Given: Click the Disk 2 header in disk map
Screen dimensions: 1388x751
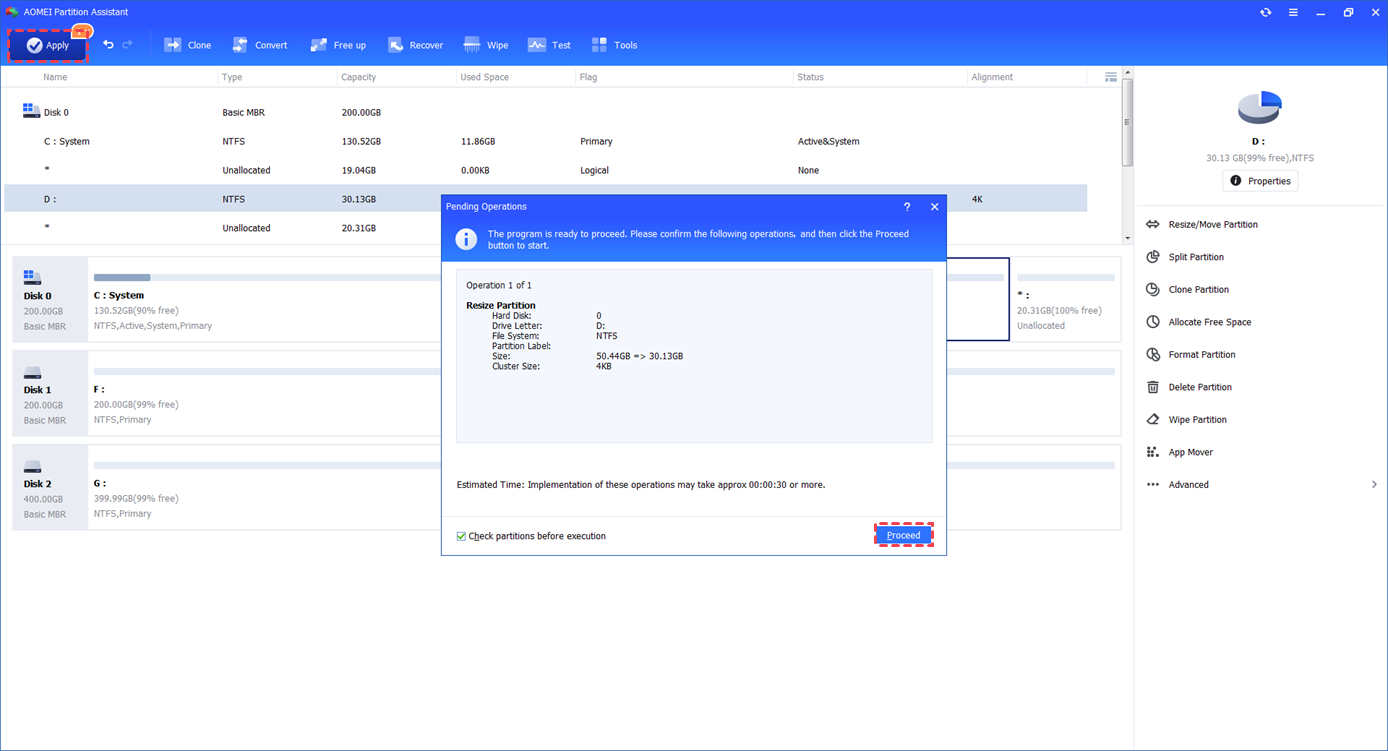Looking at the screenshot, I should (50, 487).
